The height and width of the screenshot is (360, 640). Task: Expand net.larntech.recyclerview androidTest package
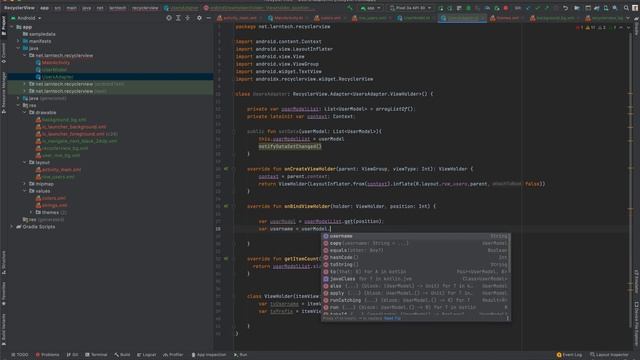point(24,84)
